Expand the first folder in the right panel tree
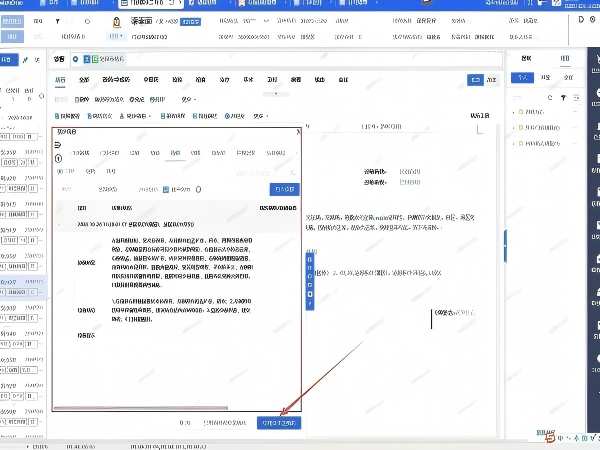This screenshot has height=450, width=600. tap(514, 112)
